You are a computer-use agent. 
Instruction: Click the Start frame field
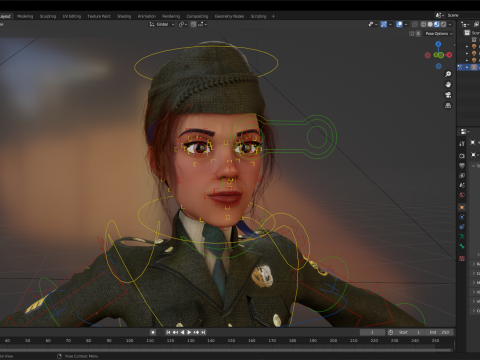click(410, 332)
